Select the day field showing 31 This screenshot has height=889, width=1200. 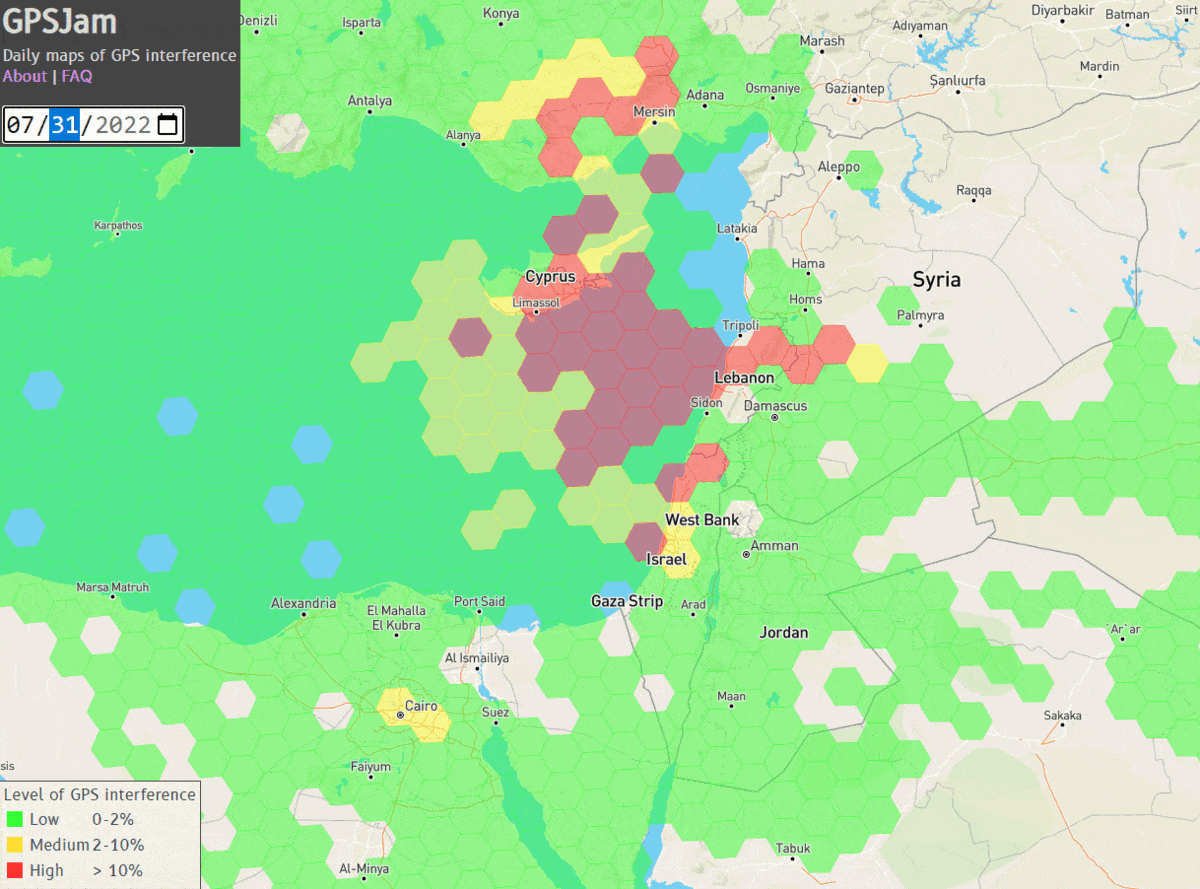coord(62,124)
